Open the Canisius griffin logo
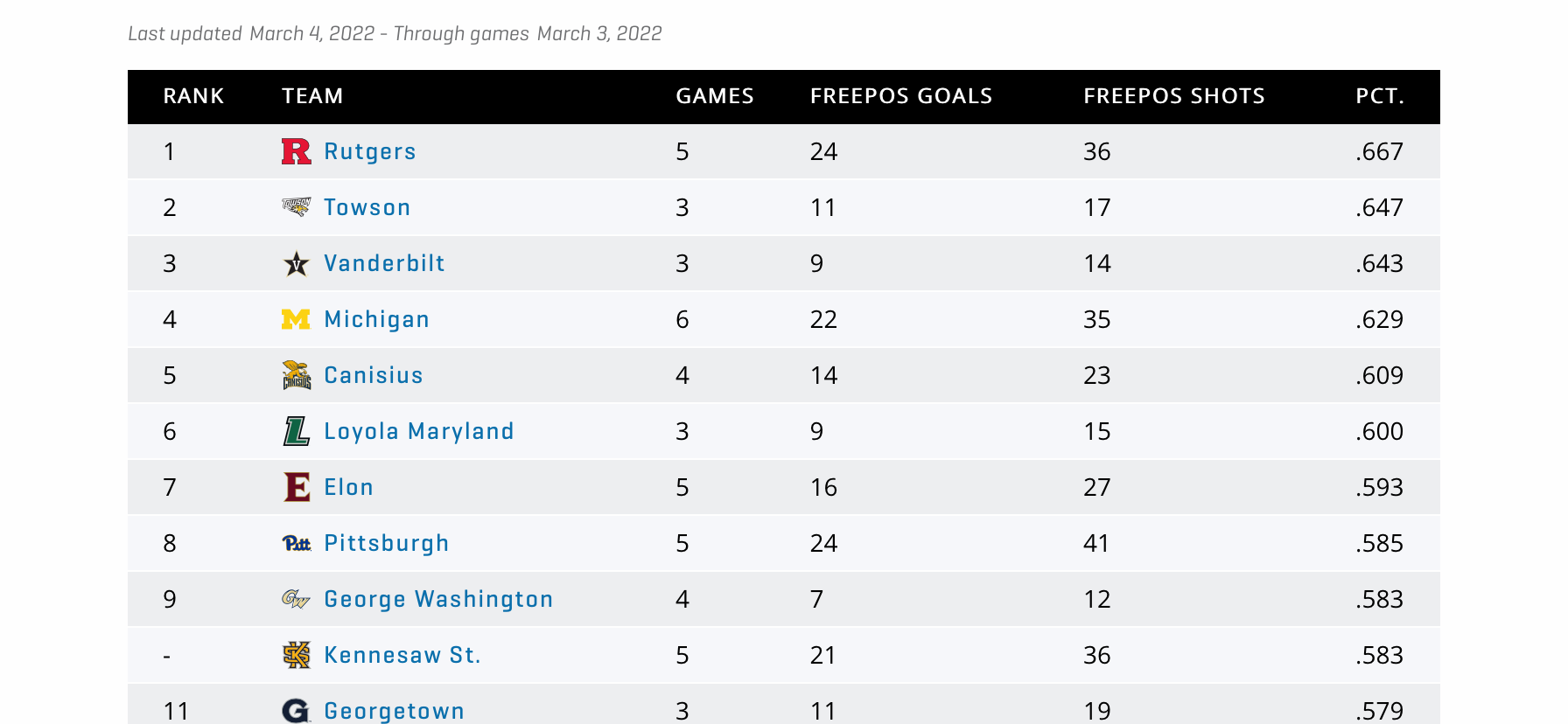The image size is (1568, 724). tap(296, 375)
